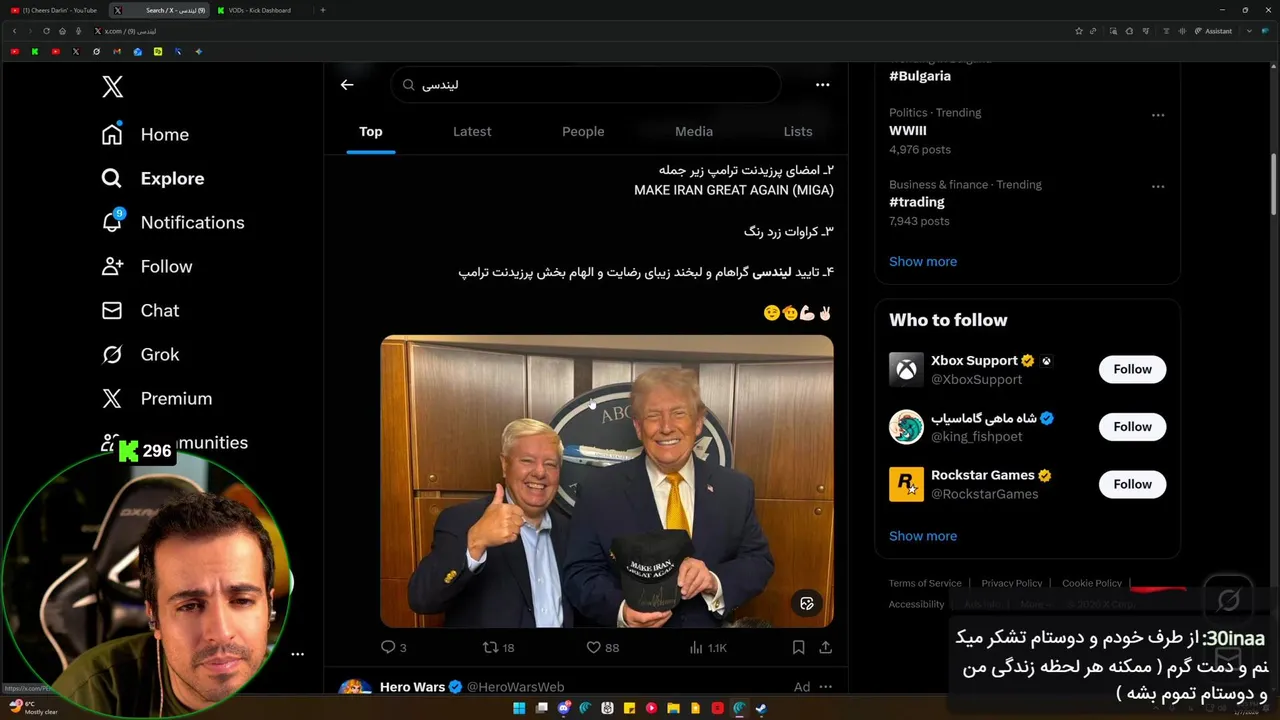The width and height of the screenshot is (1280, 720).
Task: Show more Who to follow suggestions
Action: point(923,536)
